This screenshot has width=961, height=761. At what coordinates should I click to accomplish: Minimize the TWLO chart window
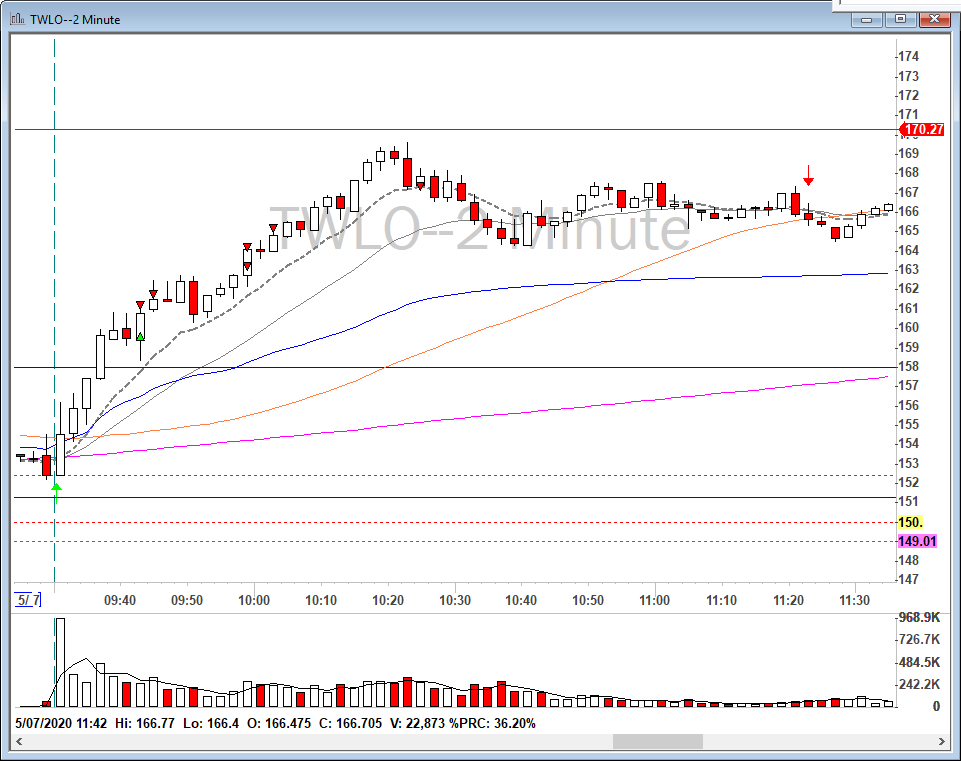coord(867,19)
